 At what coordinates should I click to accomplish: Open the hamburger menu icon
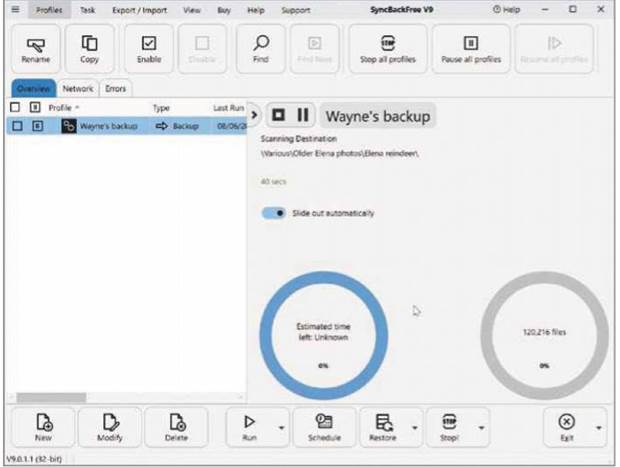[15, 9]
